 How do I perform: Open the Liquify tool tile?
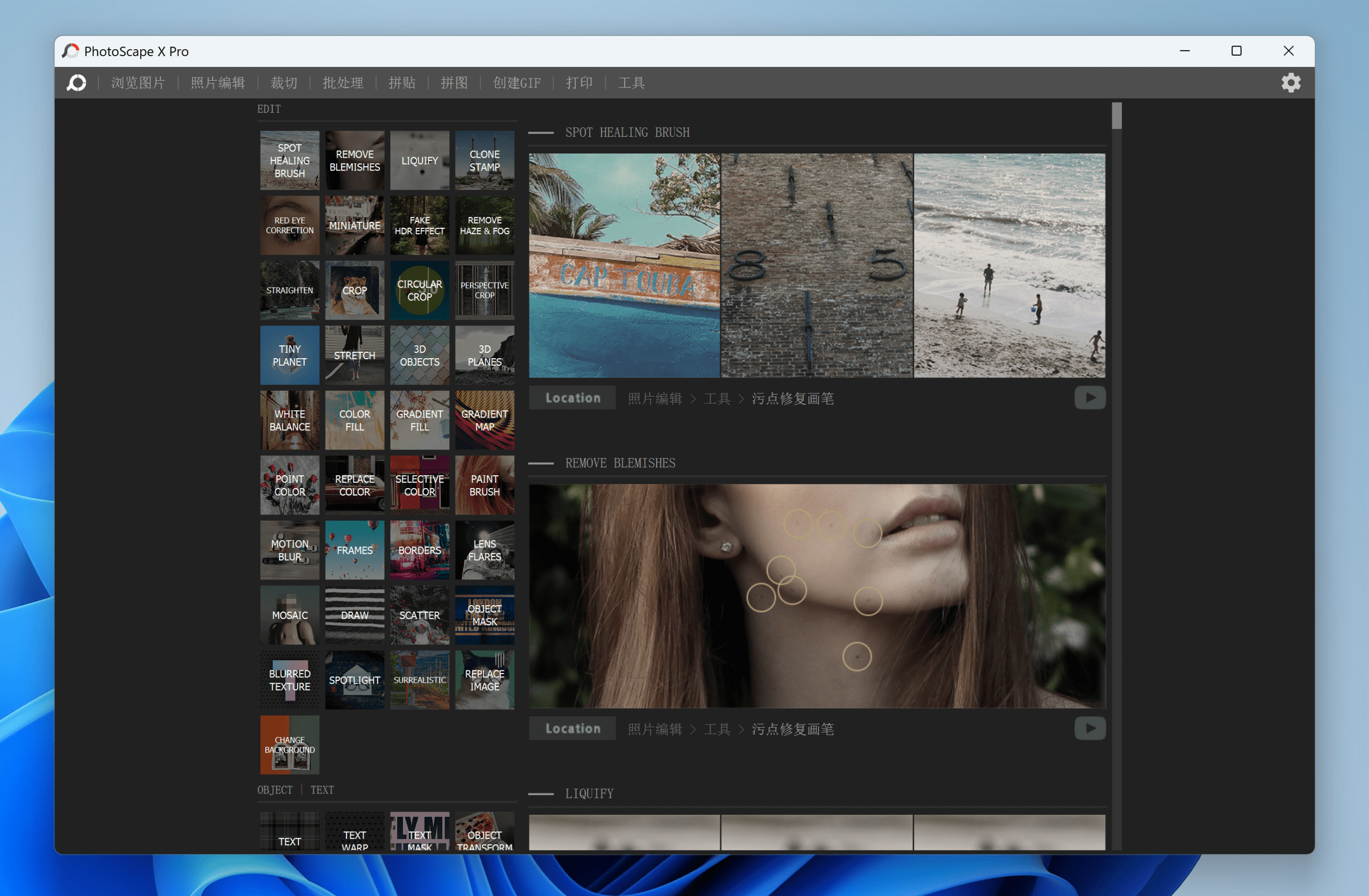click(419, 160)
